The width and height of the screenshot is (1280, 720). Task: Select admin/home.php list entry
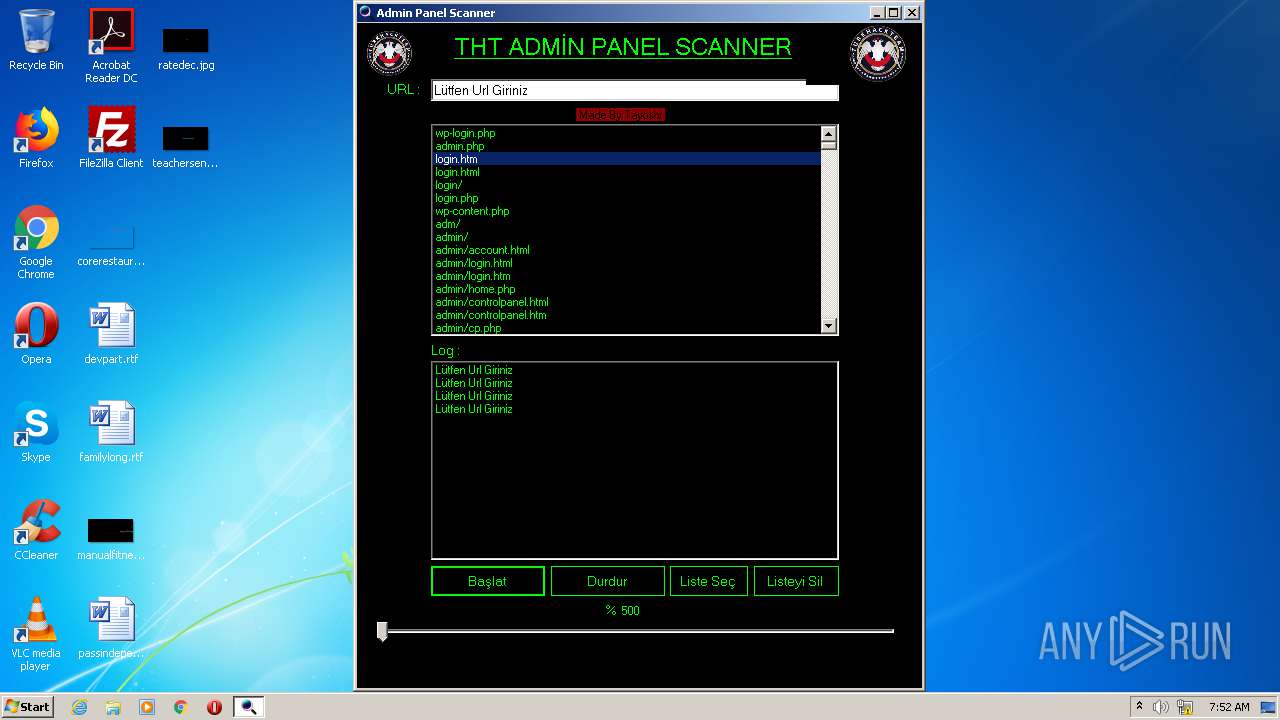click(626, 289)
